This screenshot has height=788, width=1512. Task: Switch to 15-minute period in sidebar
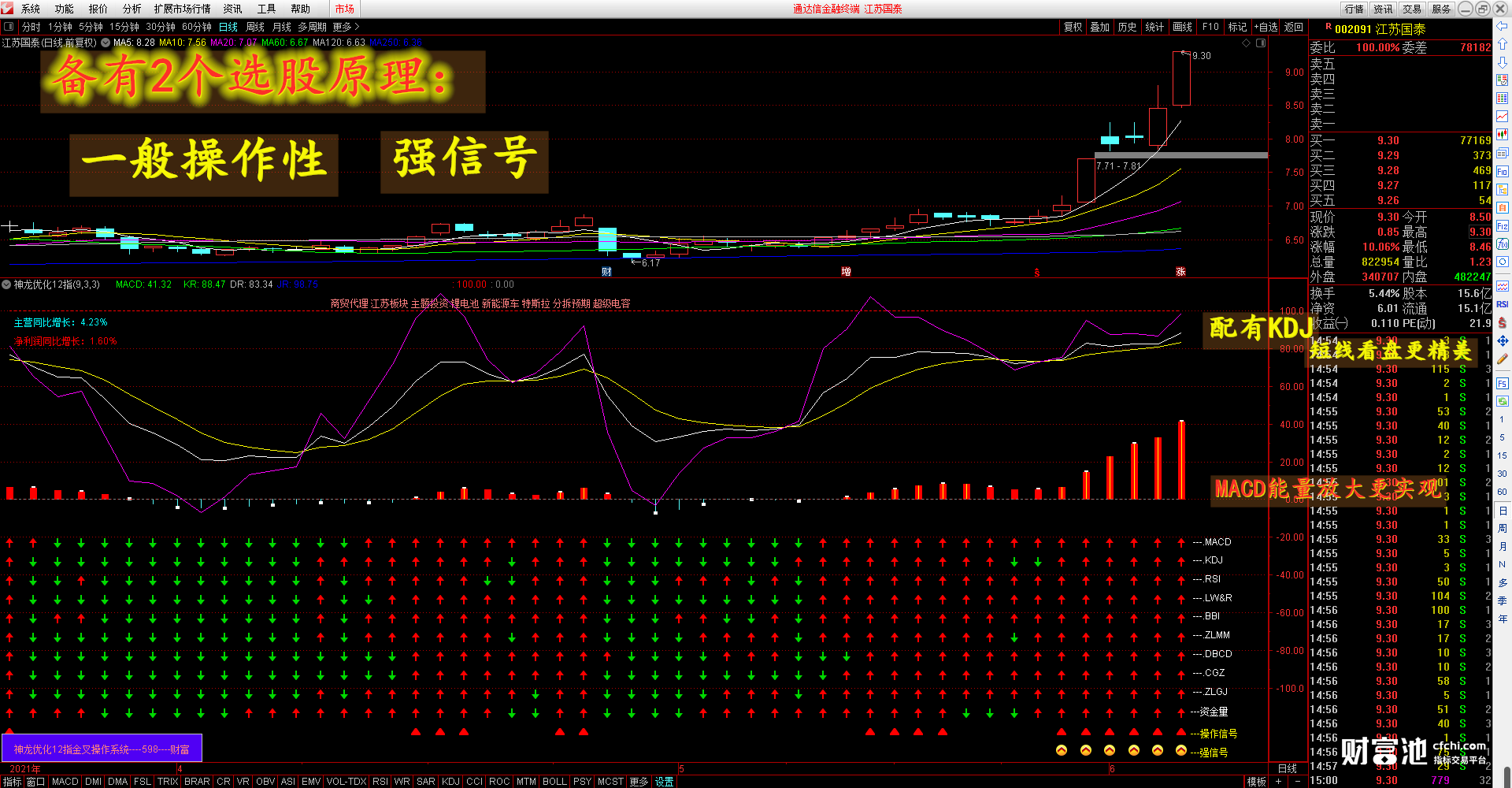[1502, 455]
